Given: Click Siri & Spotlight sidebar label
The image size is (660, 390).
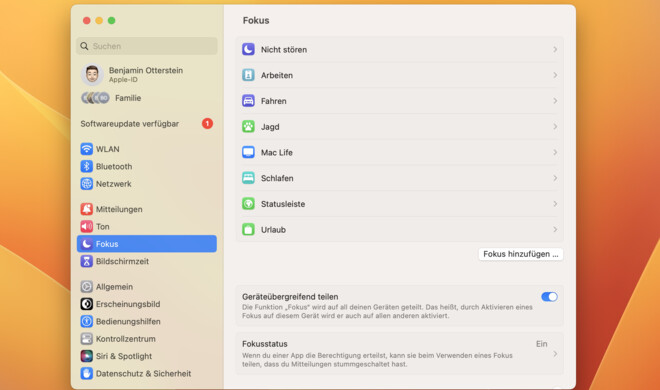Looking at the screenshot, I should 124,356.
